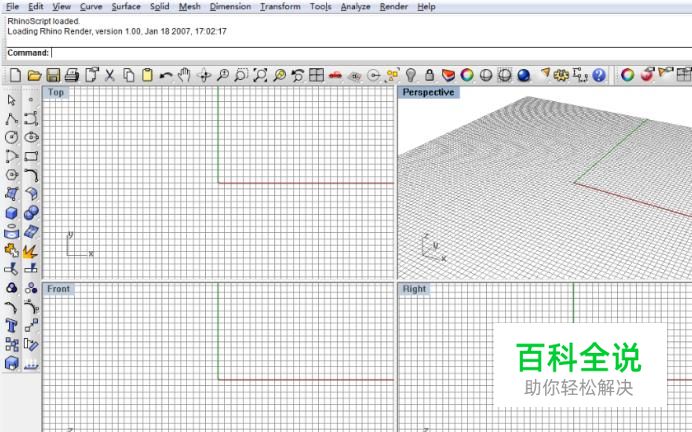Click the Shaded Viewport sphere icon
The width and height of the screenshot is (692, 432).
point(486,75)
